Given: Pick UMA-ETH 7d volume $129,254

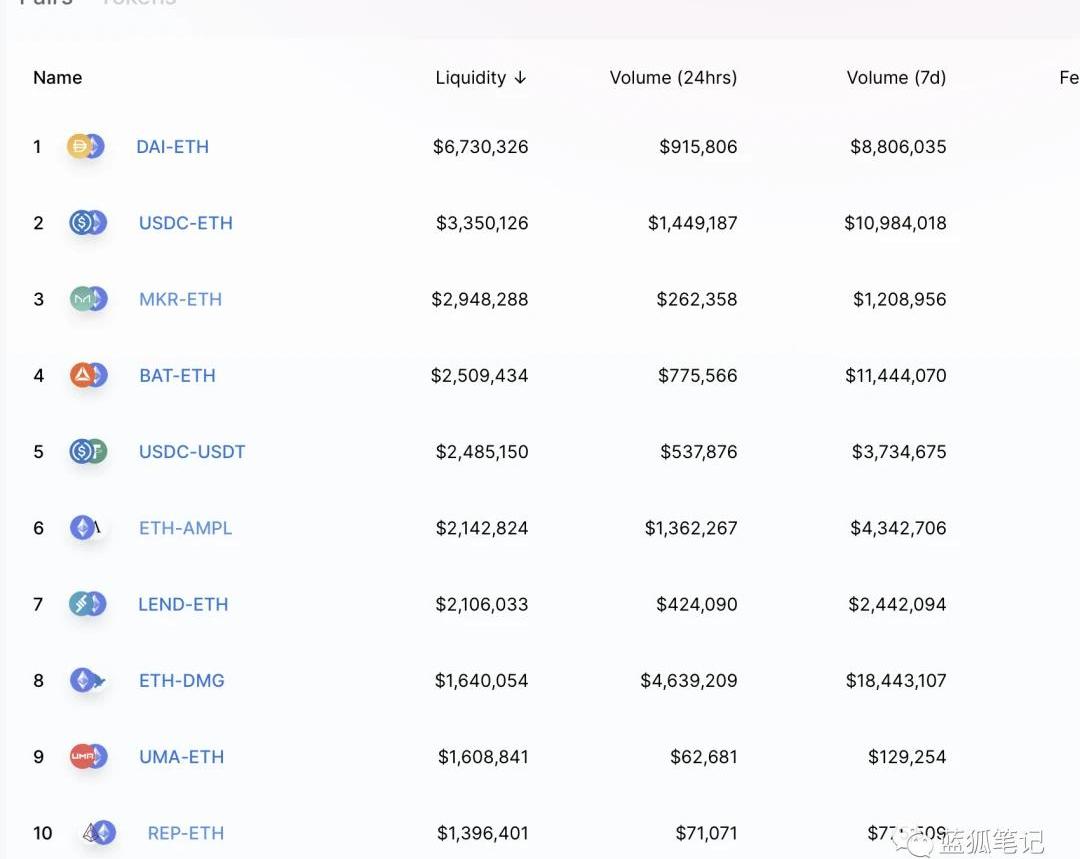Looking at the screenshot, I should [907, 757].
